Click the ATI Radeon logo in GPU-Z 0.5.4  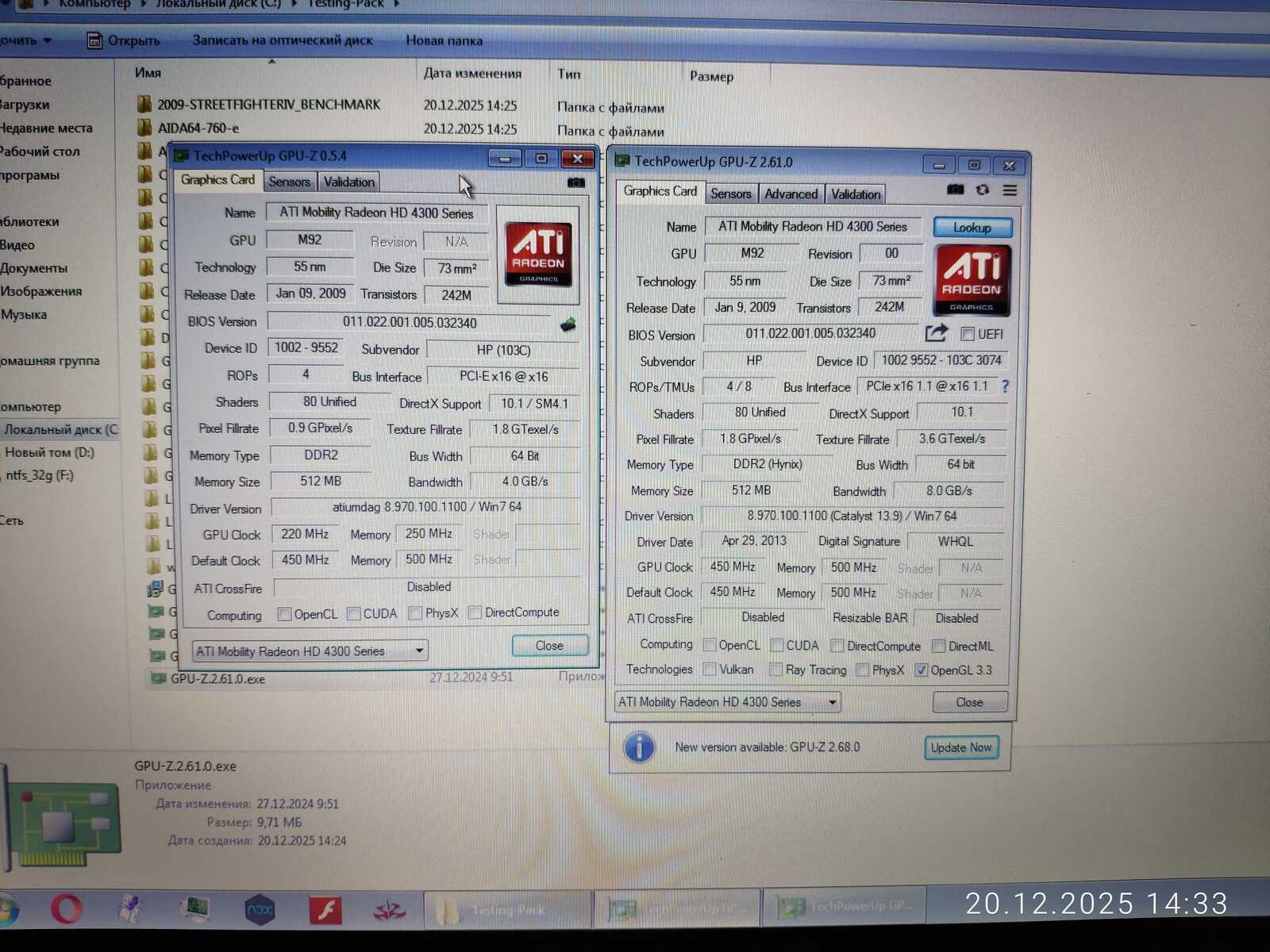[539, 255]
